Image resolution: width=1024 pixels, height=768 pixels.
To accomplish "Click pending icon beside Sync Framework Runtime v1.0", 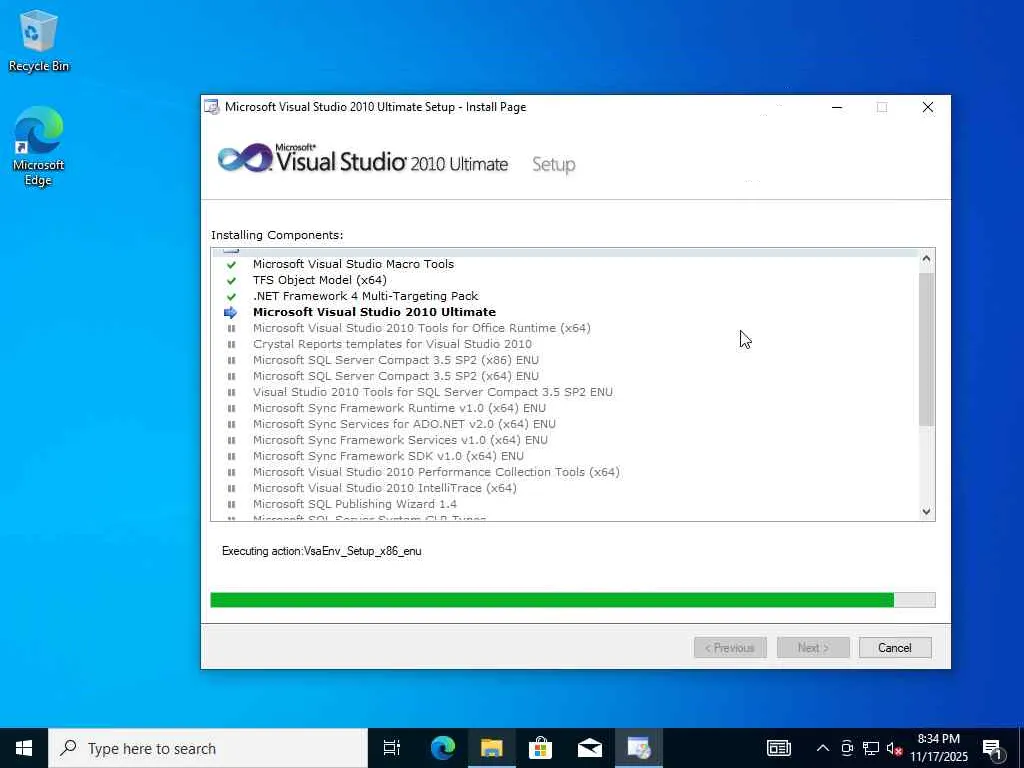I will click(x=231, y=408).
